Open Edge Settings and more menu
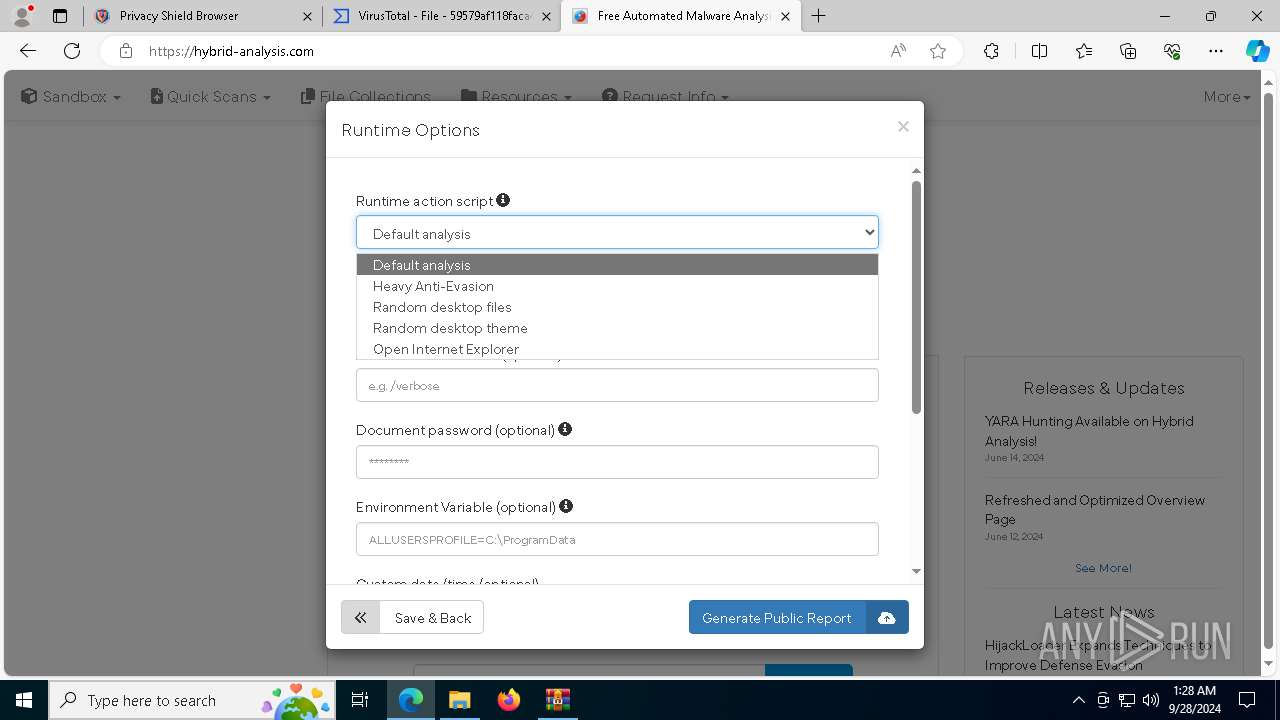This screenshot has width=1280, height=720. click(1216, 51)
